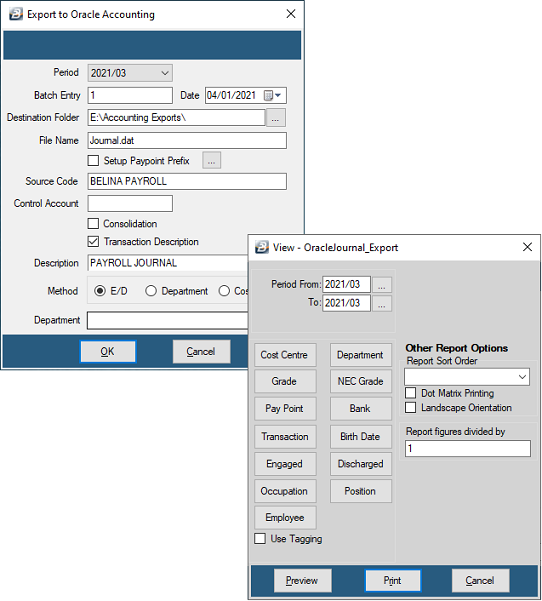542x601 pixels.
Task: Open the calendar icon in the Date field
Action: (x=268, y=95)
